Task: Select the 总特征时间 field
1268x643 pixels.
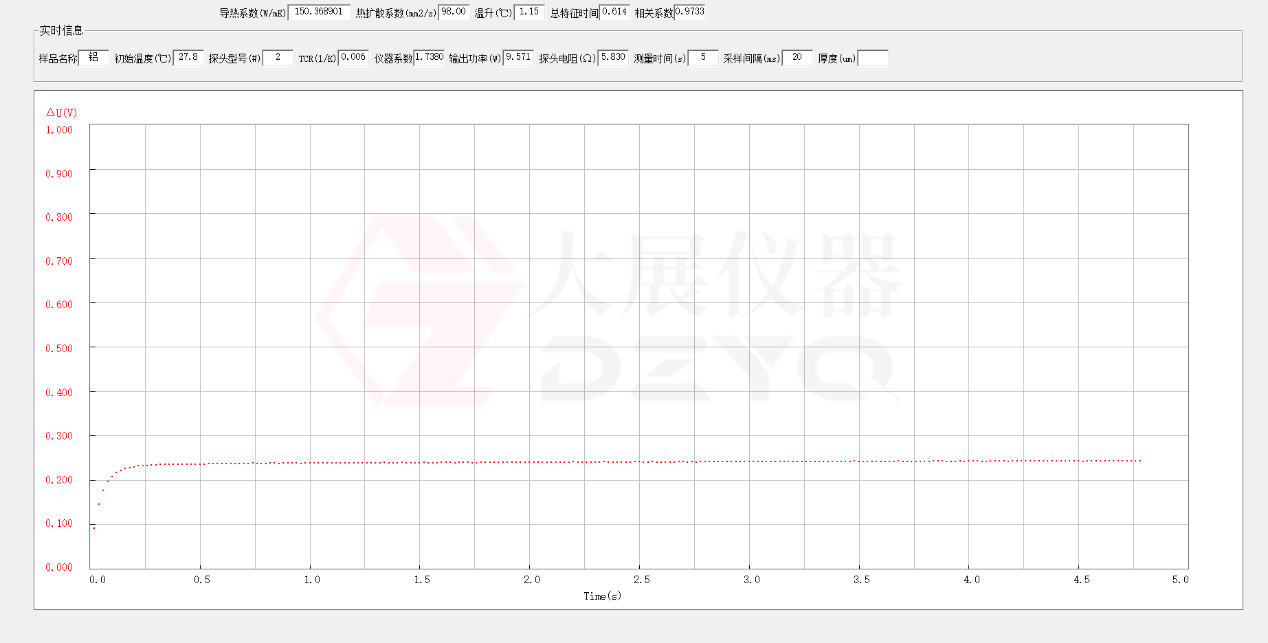Action: pos(613,12)
